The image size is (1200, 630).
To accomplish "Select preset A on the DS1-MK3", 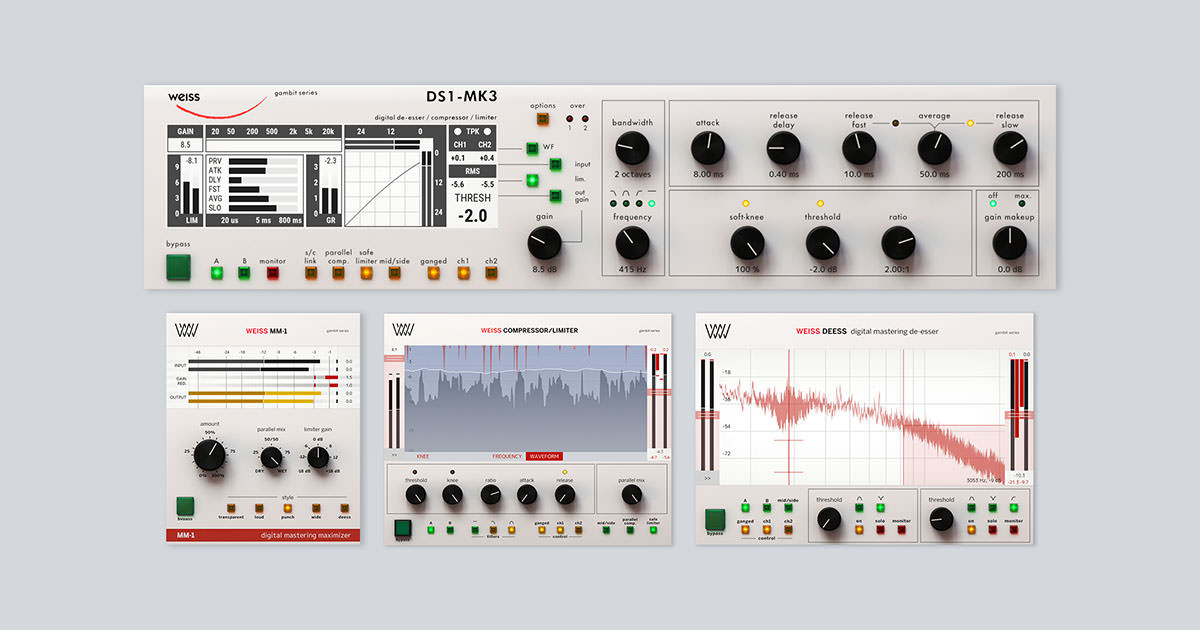I will (216, 272).
